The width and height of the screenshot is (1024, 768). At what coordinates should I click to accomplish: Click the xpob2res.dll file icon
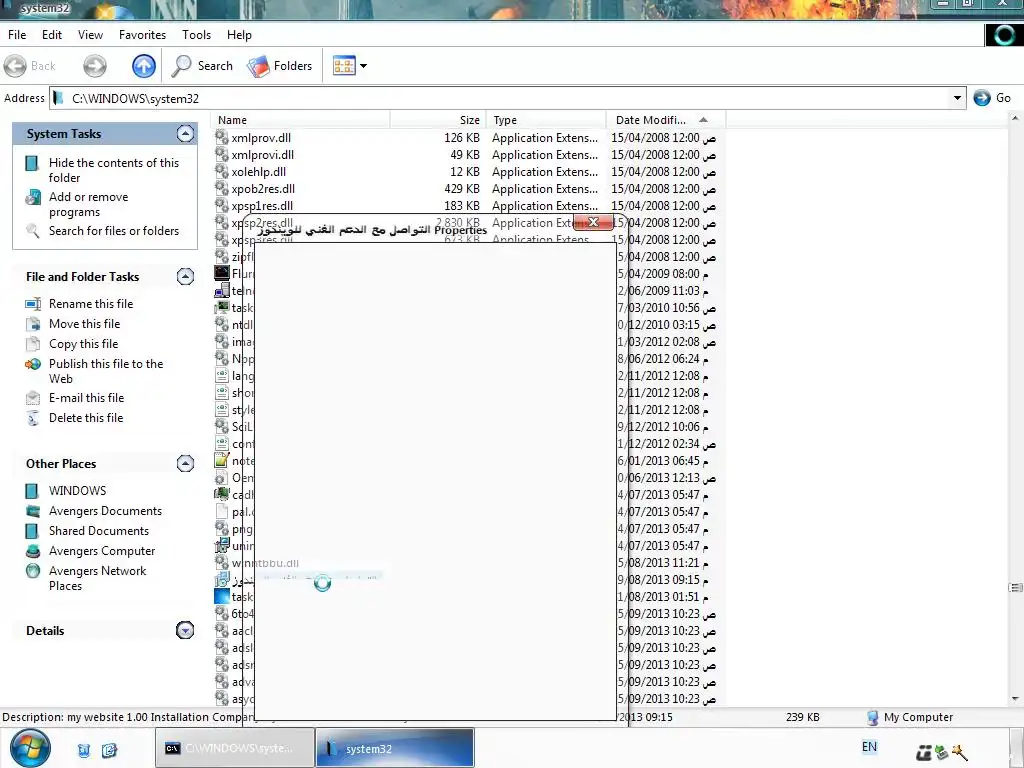222,188
